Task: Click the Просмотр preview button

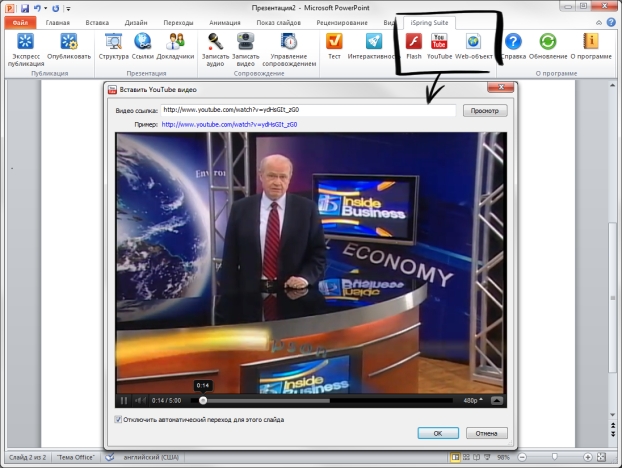Action: click(x=485, y=111)
